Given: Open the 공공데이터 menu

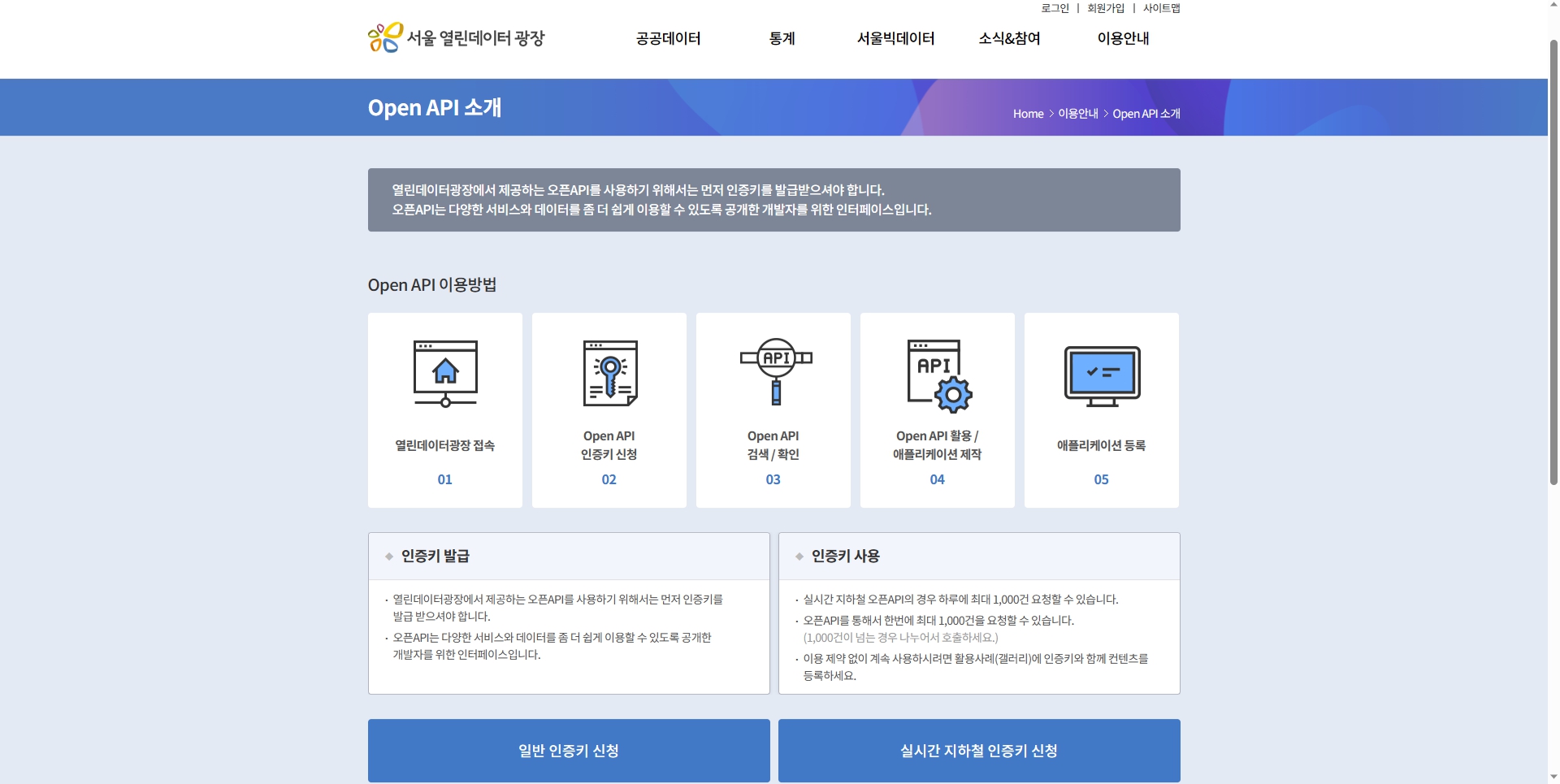Looking at the screenshot, I should pos(668,38).
